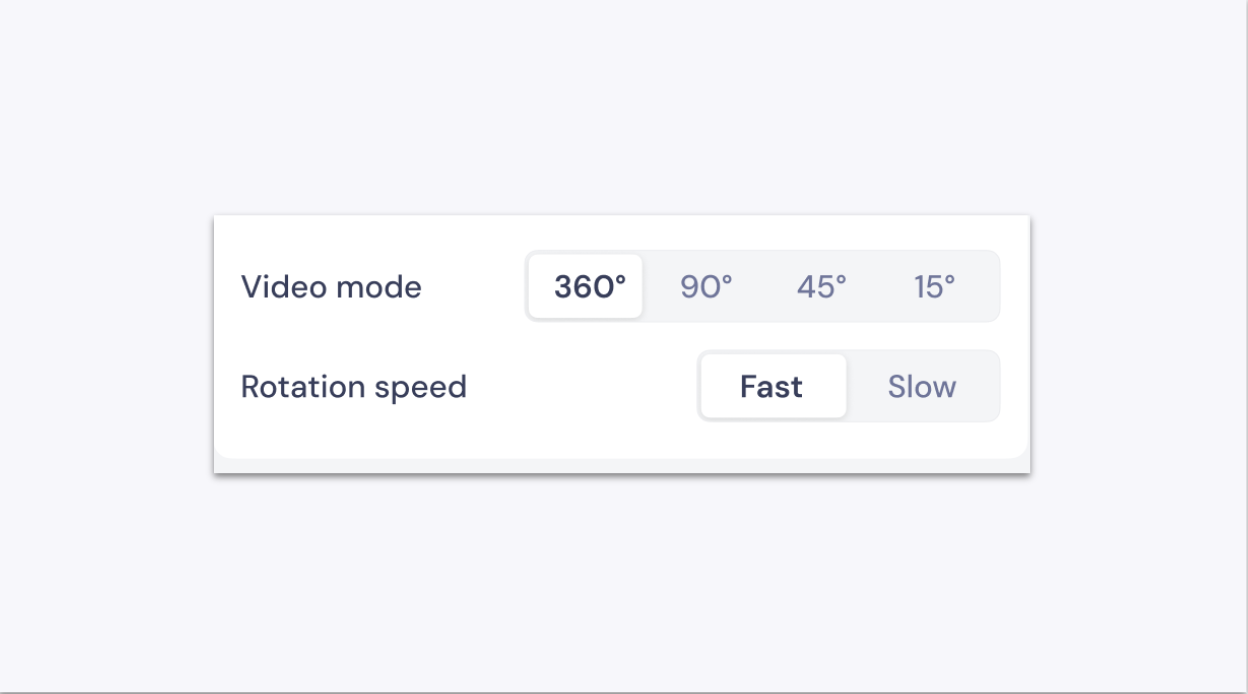Switch rotation speed to Slow
This screenshot has width=1248, height=694.
point(922,386)
